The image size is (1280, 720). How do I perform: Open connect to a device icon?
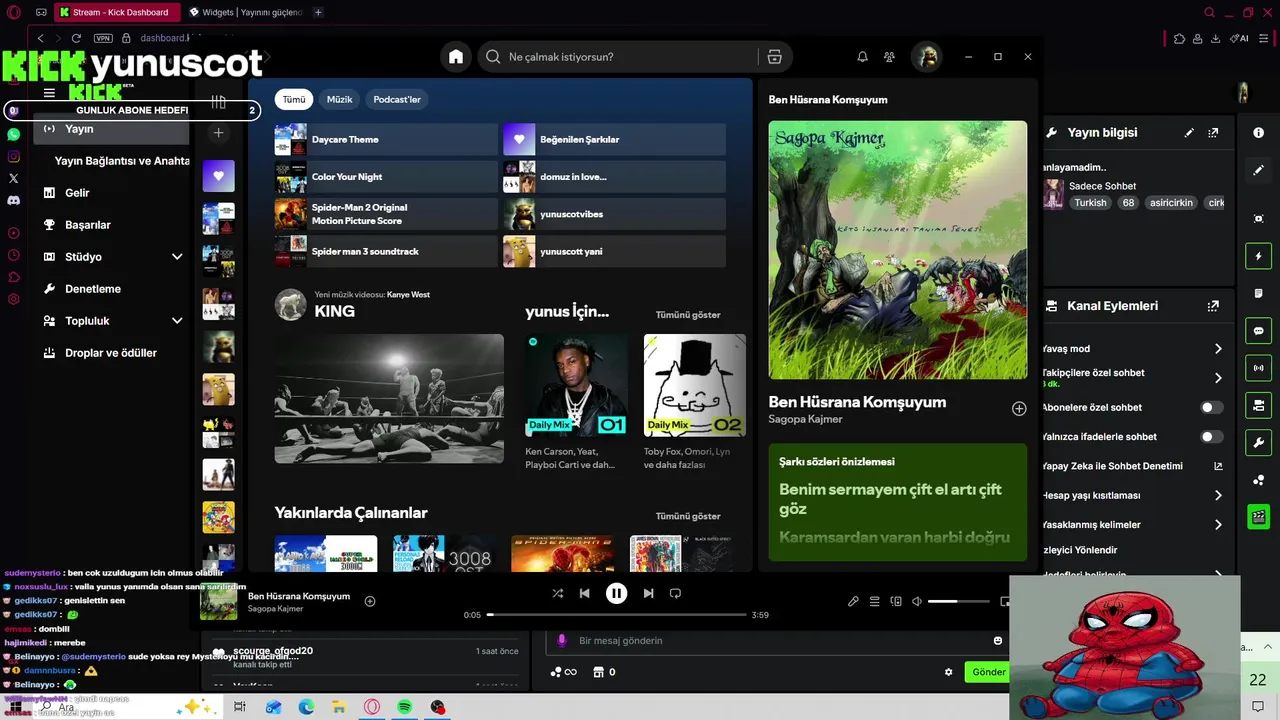click(896, 601)
